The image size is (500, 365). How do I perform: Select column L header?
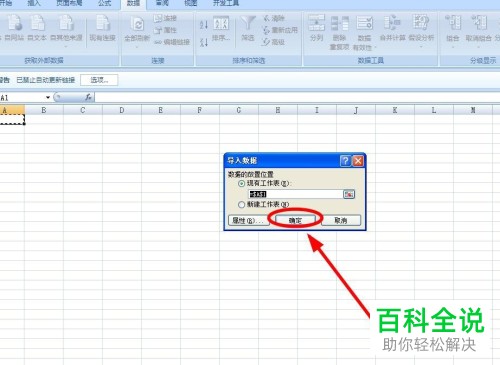[x=434, y=110]
